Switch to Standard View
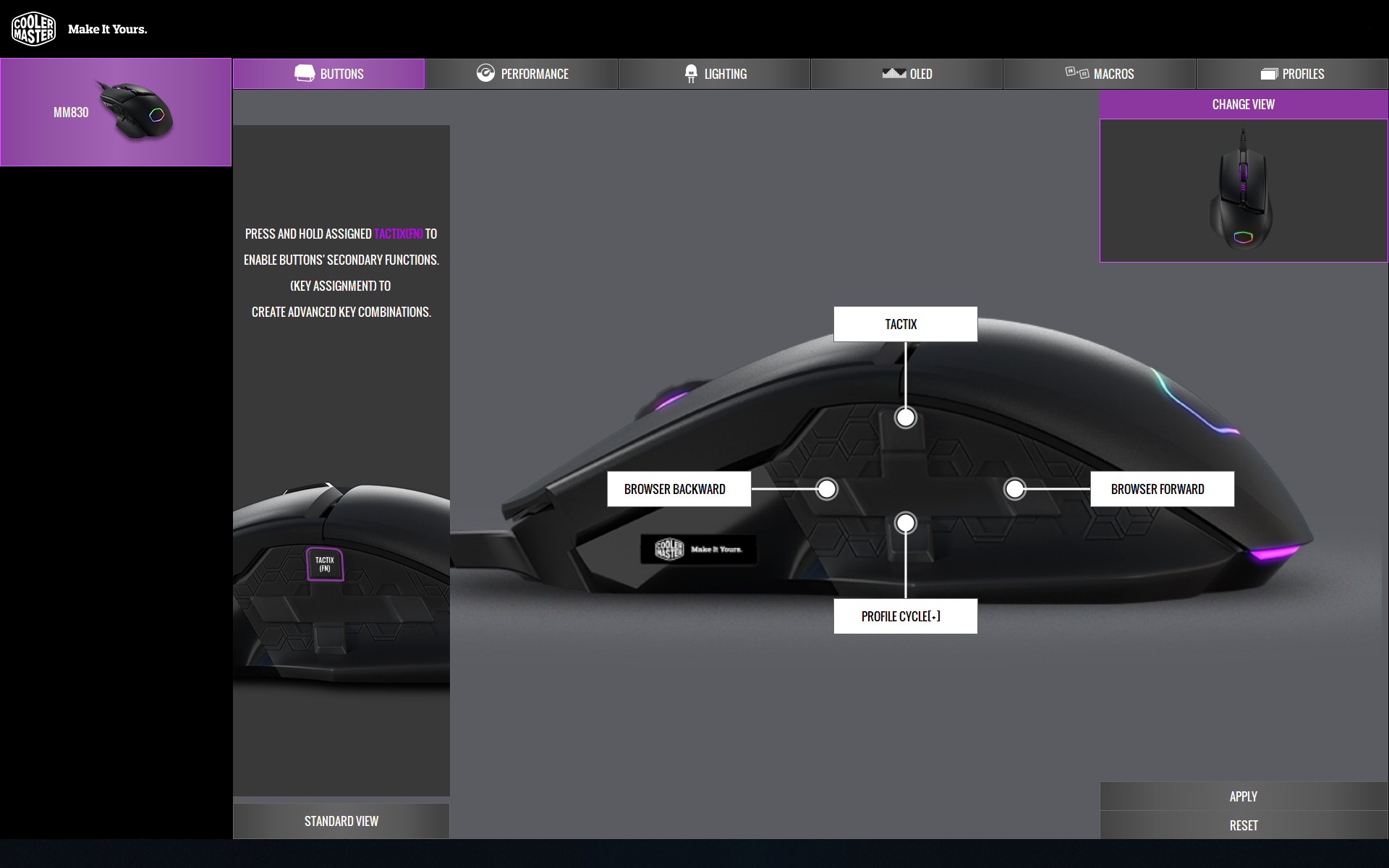The height and width of the screenshot is (868, 1389). click(341, 821)
